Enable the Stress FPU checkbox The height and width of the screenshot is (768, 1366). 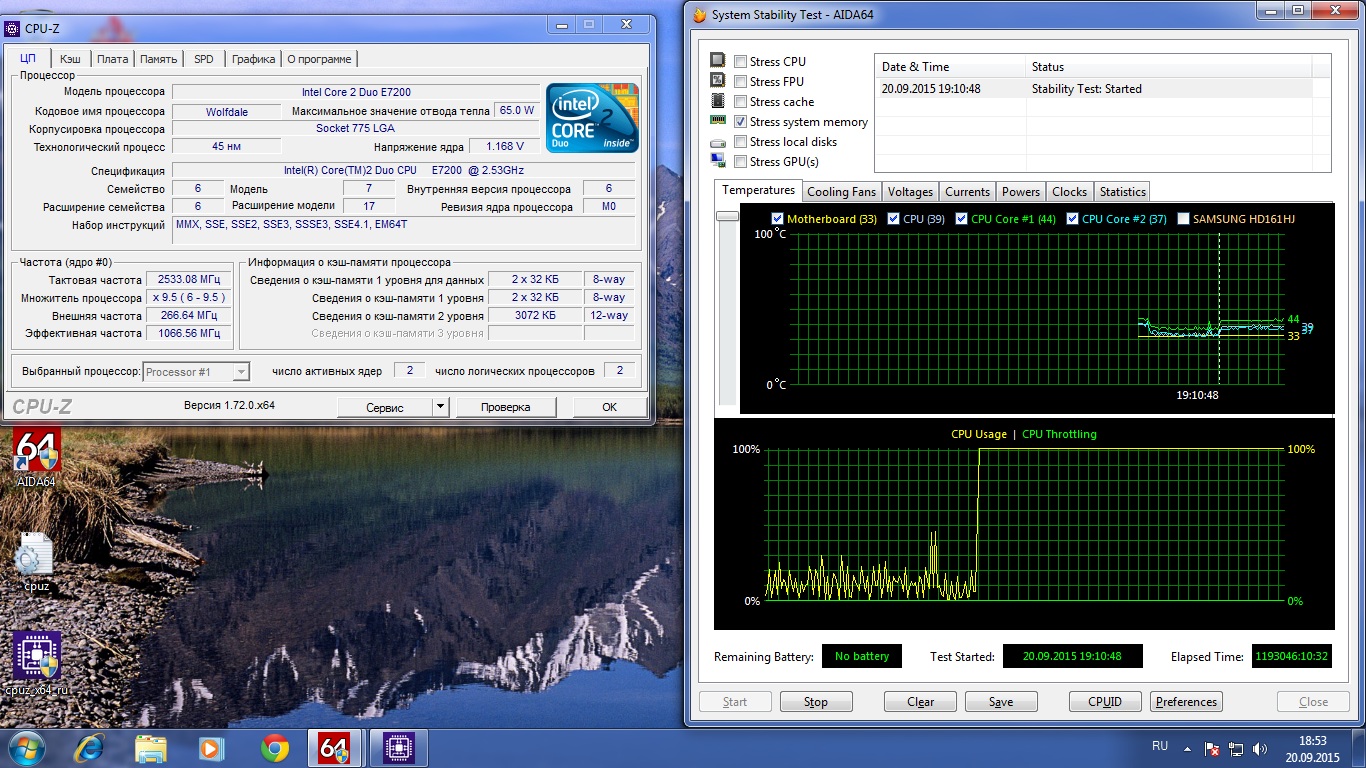coord(740,82)
